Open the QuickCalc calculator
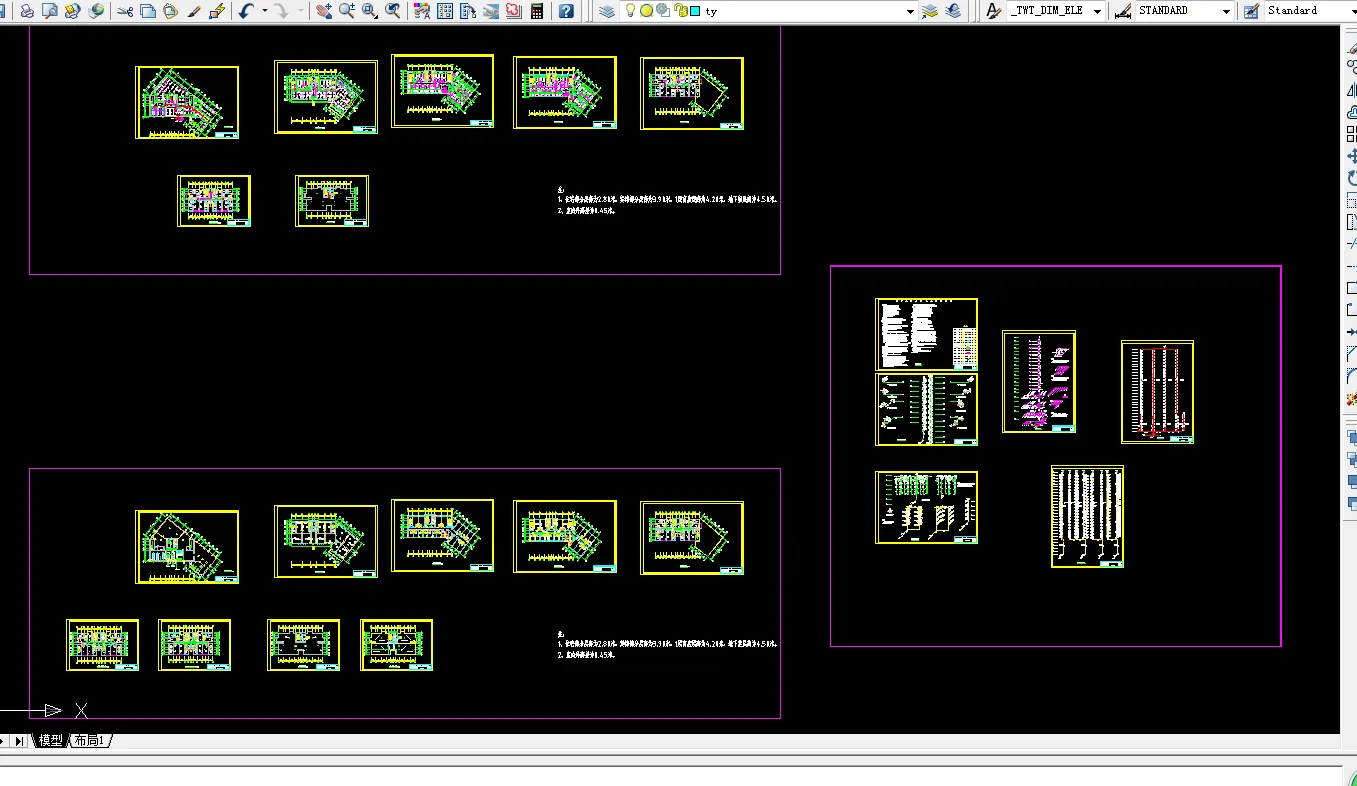 pos(537,11)
